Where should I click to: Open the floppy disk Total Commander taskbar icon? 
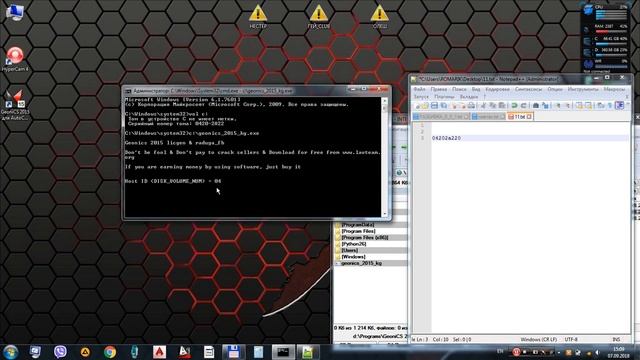pyautogui.click(x=233, y=352)
